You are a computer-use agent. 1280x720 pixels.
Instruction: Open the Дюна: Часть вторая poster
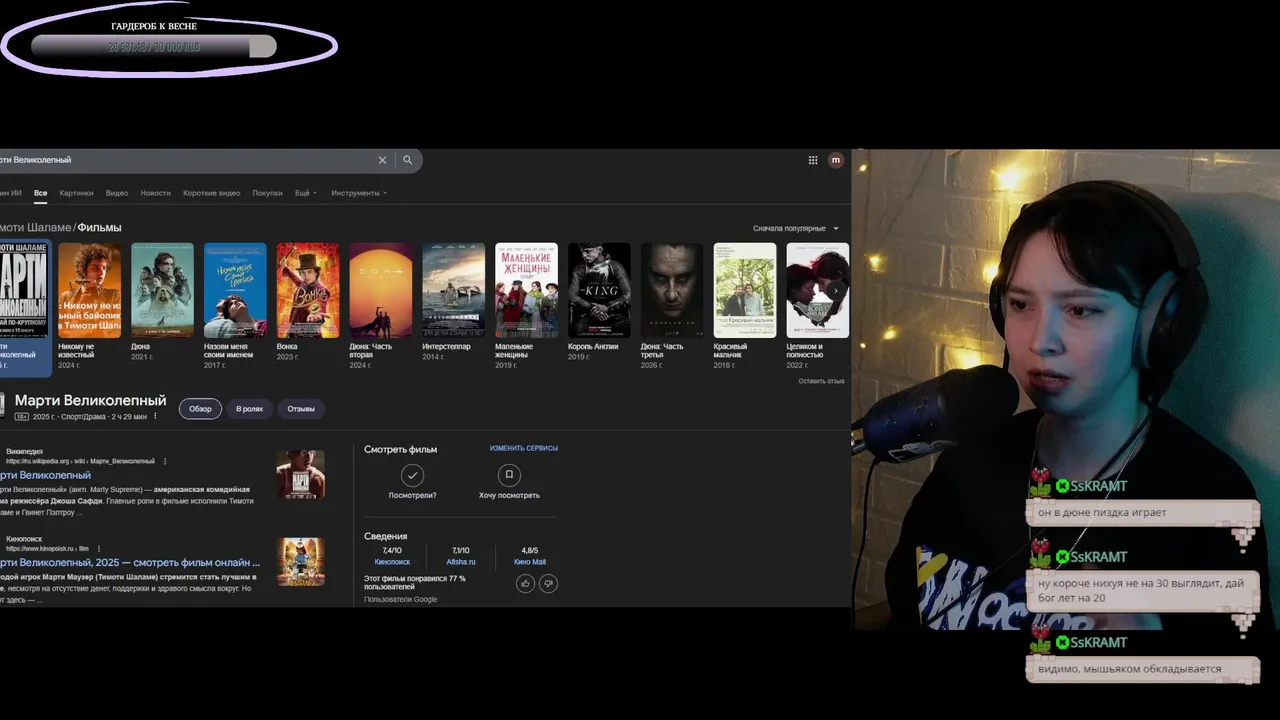click(x=381, y=290)
